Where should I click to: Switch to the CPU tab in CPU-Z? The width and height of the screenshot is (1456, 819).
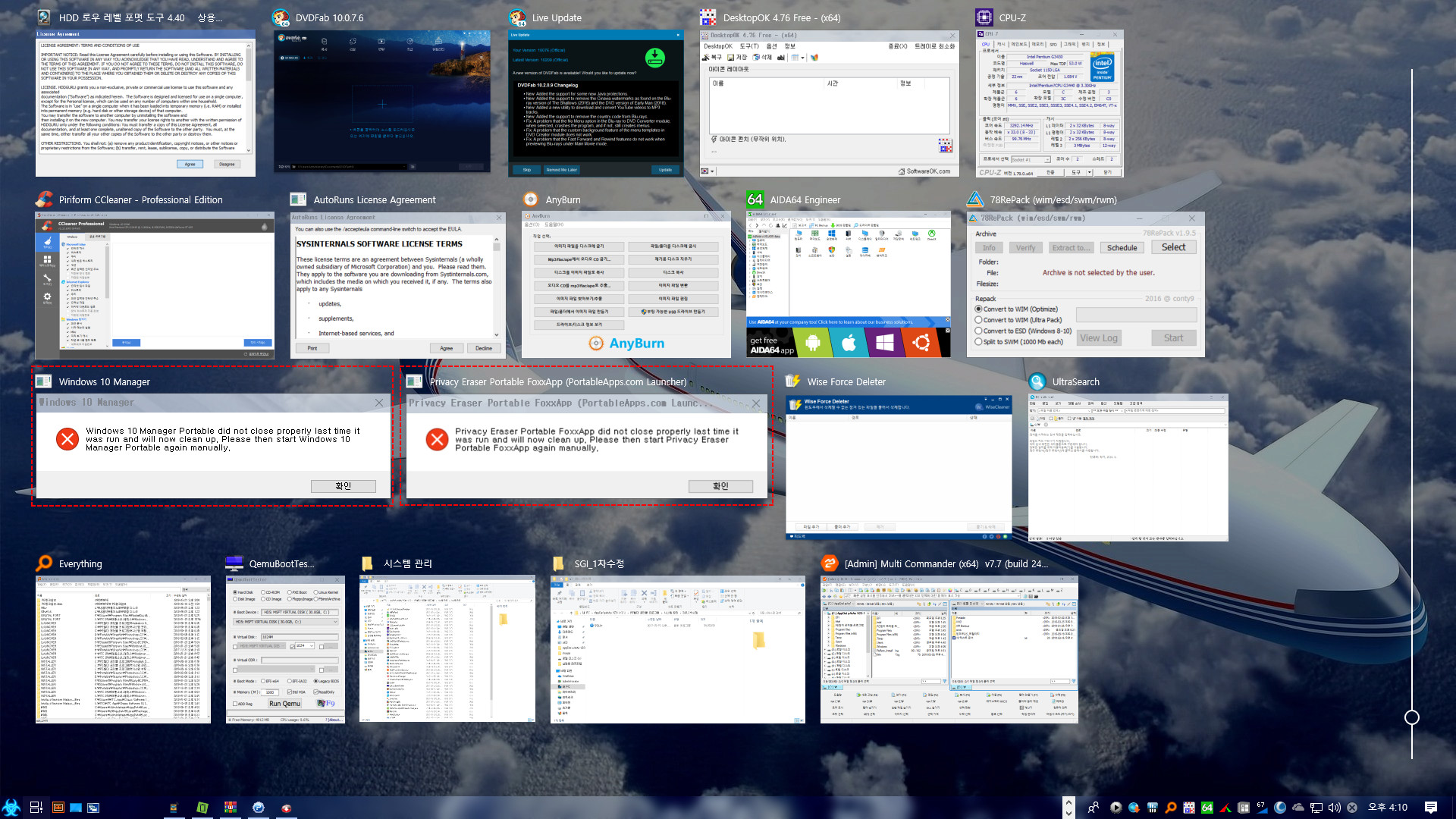pyautogui.click(x=986, y=44)
